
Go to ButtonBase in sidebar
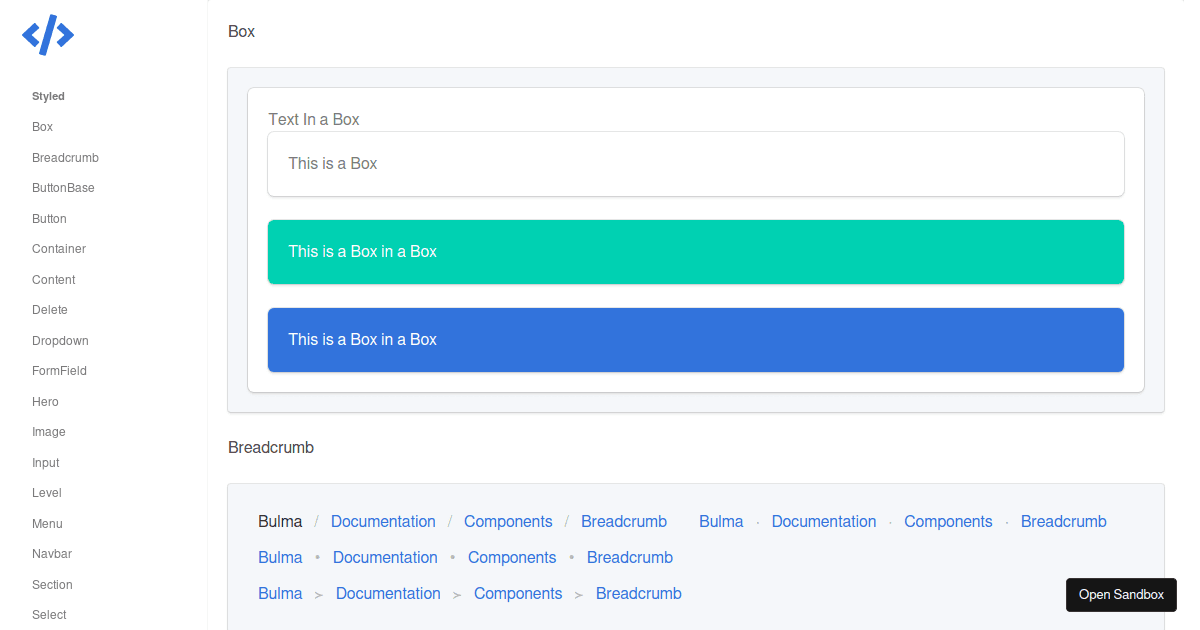click(63, 188)
